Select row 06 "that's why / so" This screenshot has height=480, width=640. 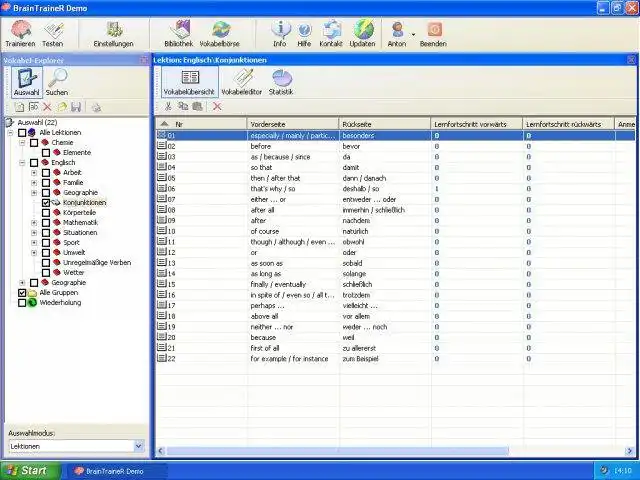tap(396, 189)
